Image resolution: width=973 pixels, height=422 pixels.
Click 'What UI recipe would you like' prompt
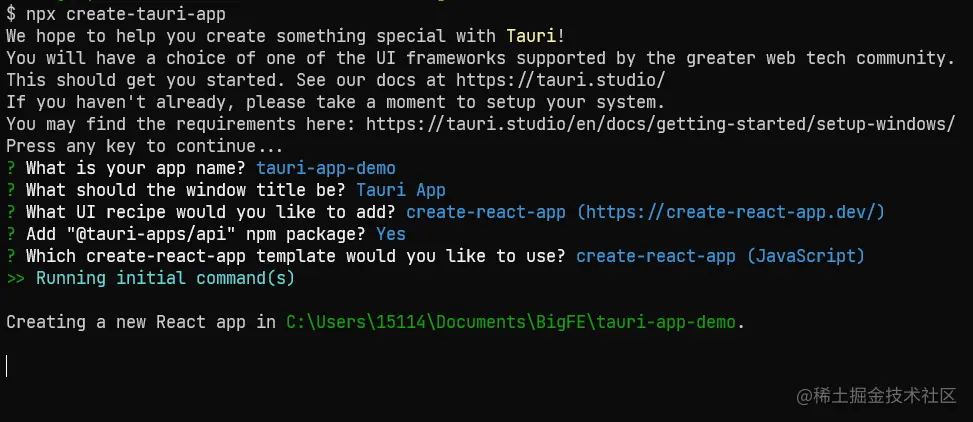click(211, 212)
